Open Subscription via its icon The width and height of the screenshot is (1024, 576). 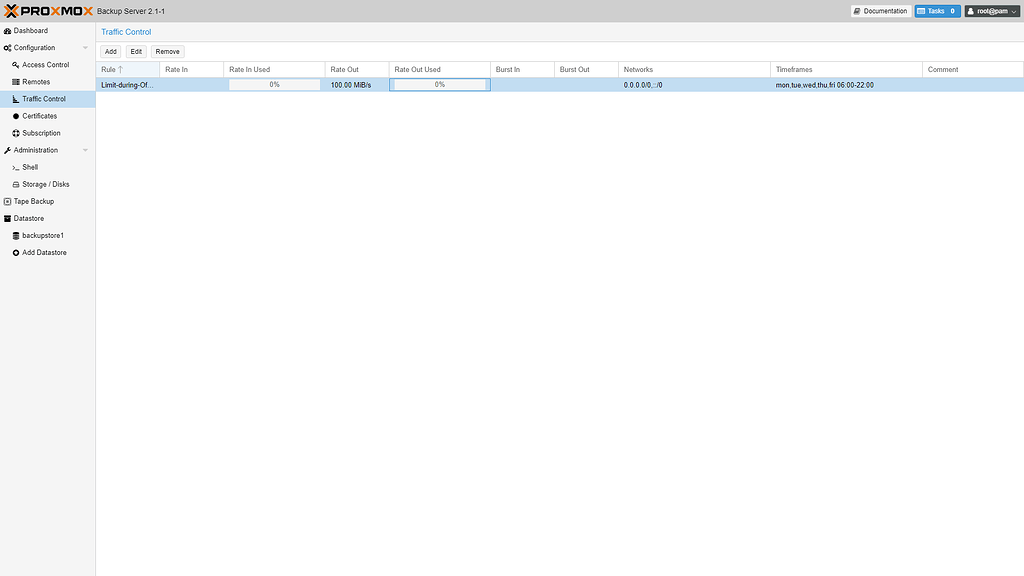(x=17, y=132)
